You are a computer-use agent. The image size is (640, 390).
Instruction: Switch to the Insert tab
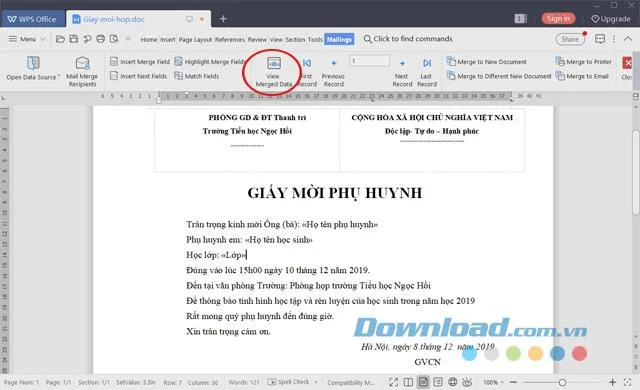167,40
